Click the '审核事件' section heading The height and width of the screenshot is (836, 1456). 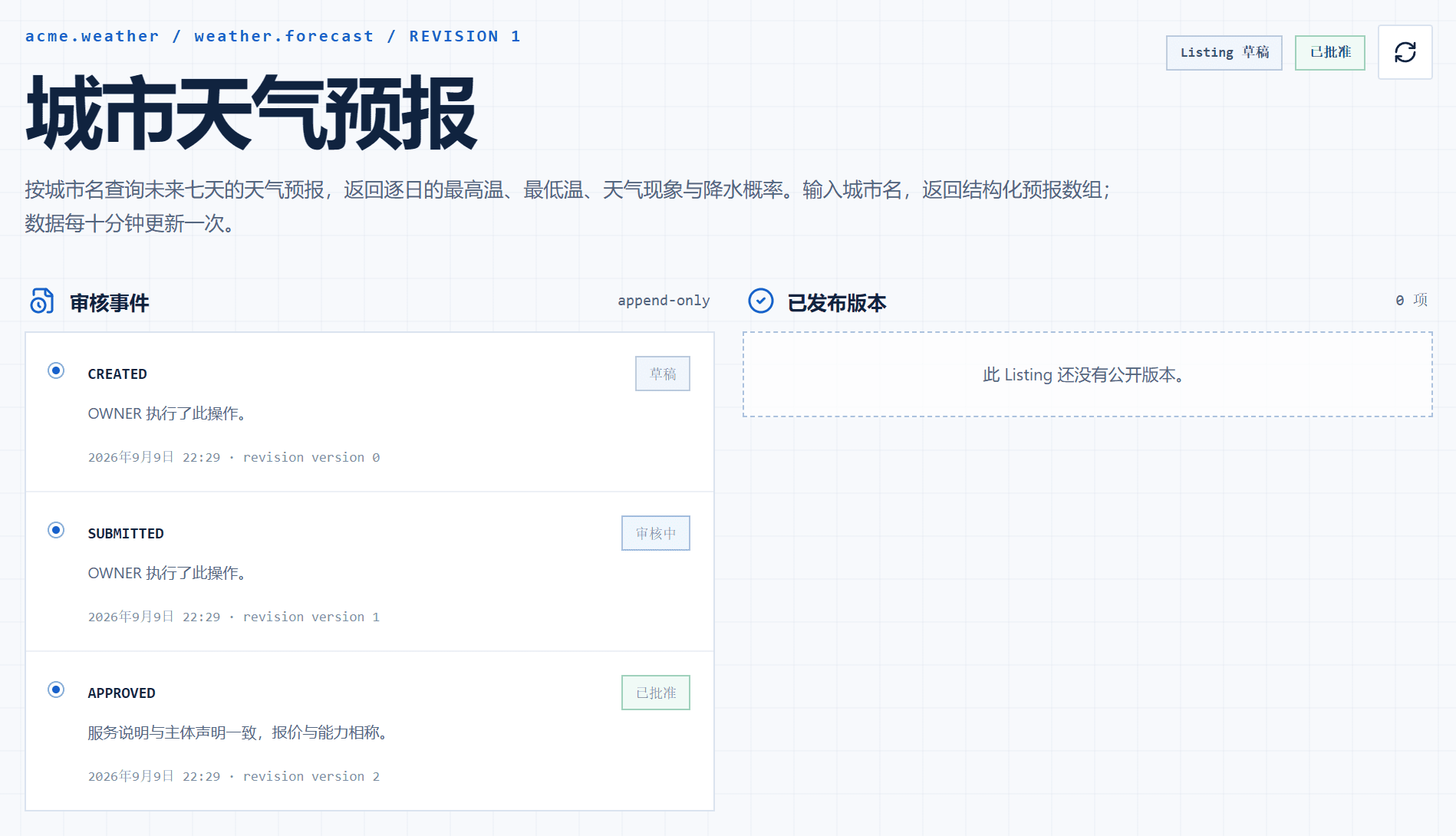tap(110, 303)
